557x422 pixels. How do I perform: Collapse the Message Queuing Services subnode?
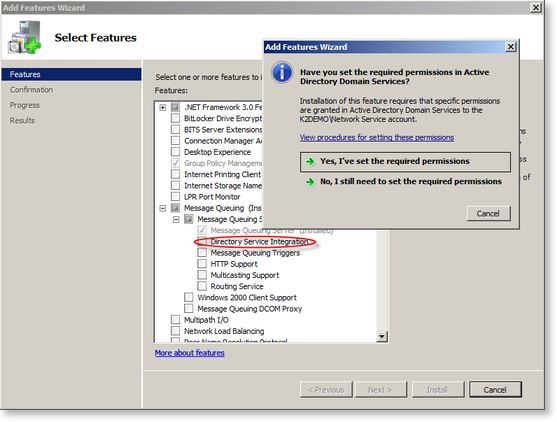pos(176,220)
